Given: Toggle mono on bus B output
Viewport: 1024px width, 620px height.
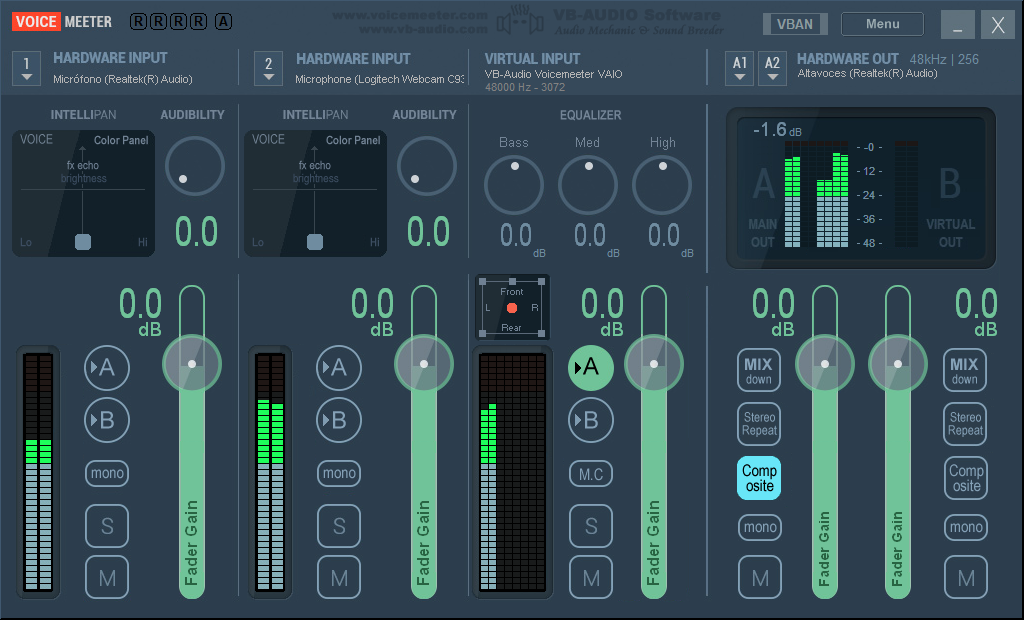Looking at the screenshot, I should pyautogui.click(x=966, y=527).
